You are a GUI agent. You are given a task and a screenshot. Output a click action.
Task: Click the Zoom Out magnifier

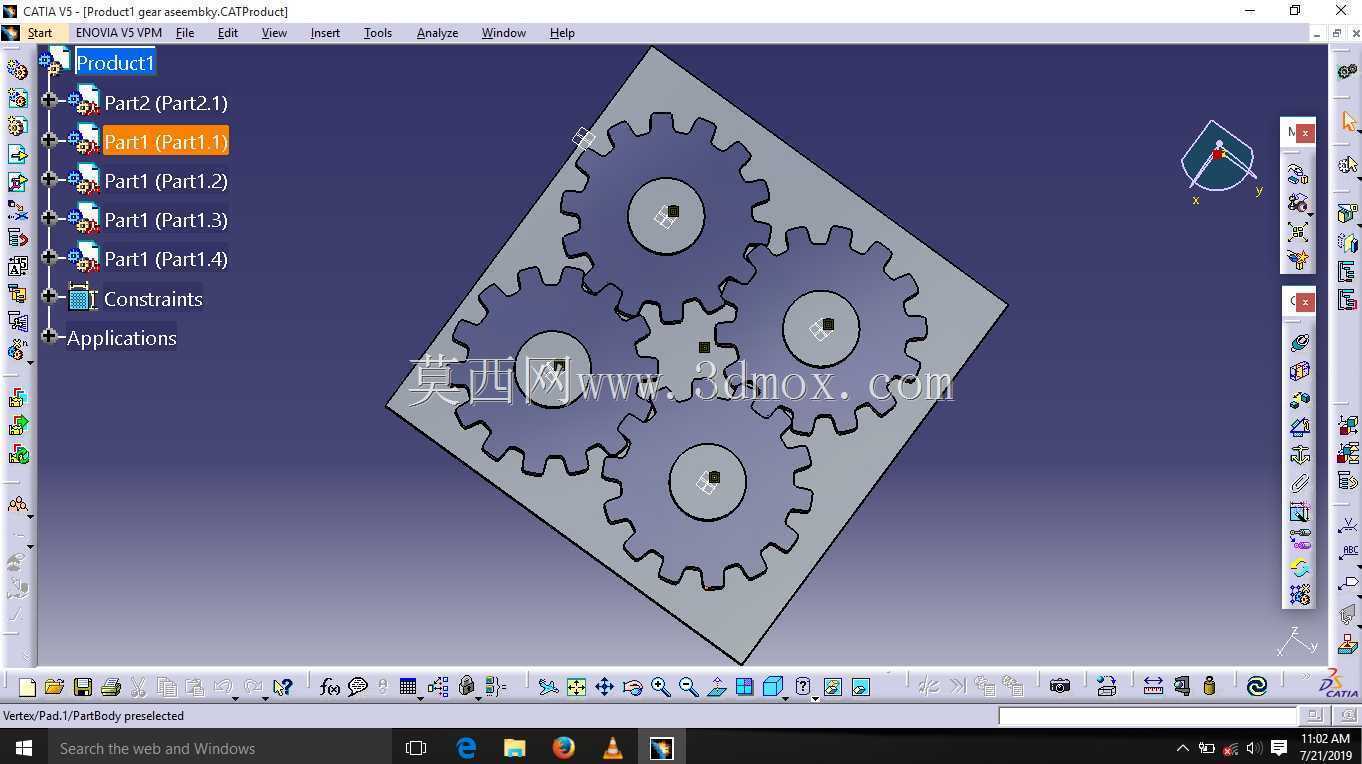click(688, 687)
